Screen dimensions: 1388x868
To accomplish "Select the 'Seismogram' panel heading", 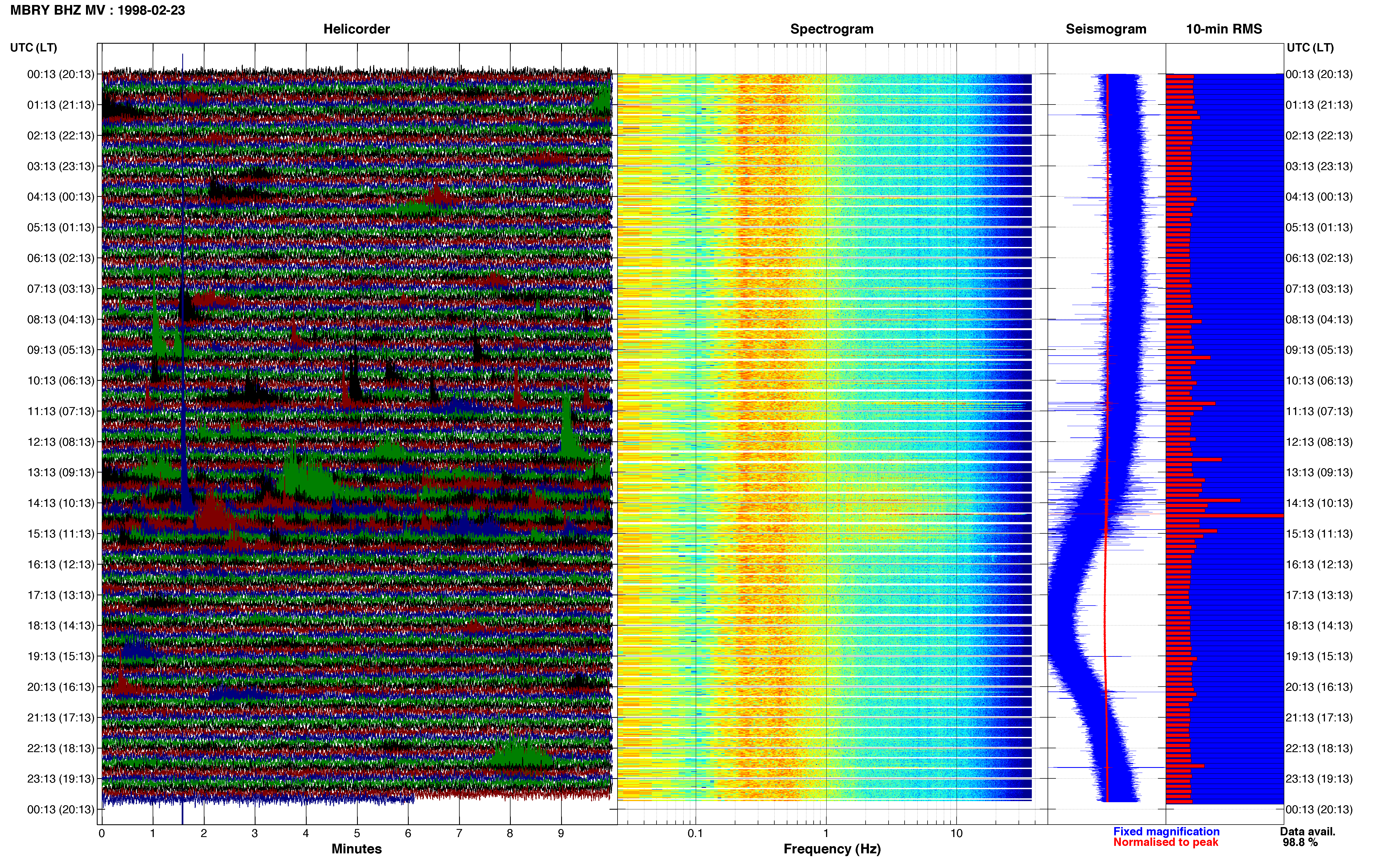I will coord(1106,29).
